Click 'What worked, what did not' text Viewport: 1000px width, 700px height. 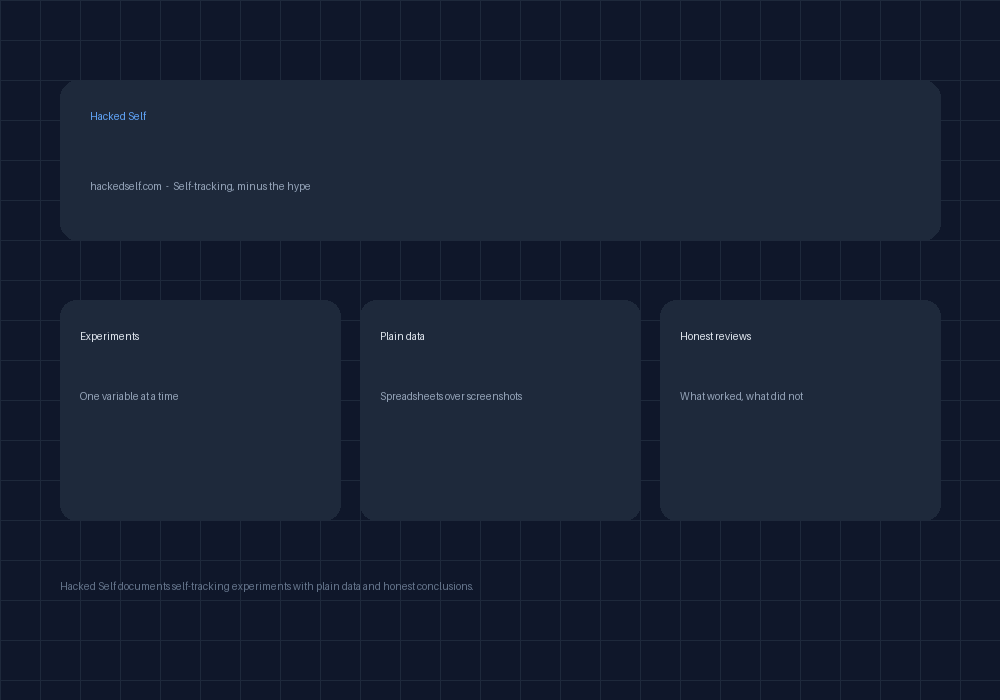741,396
